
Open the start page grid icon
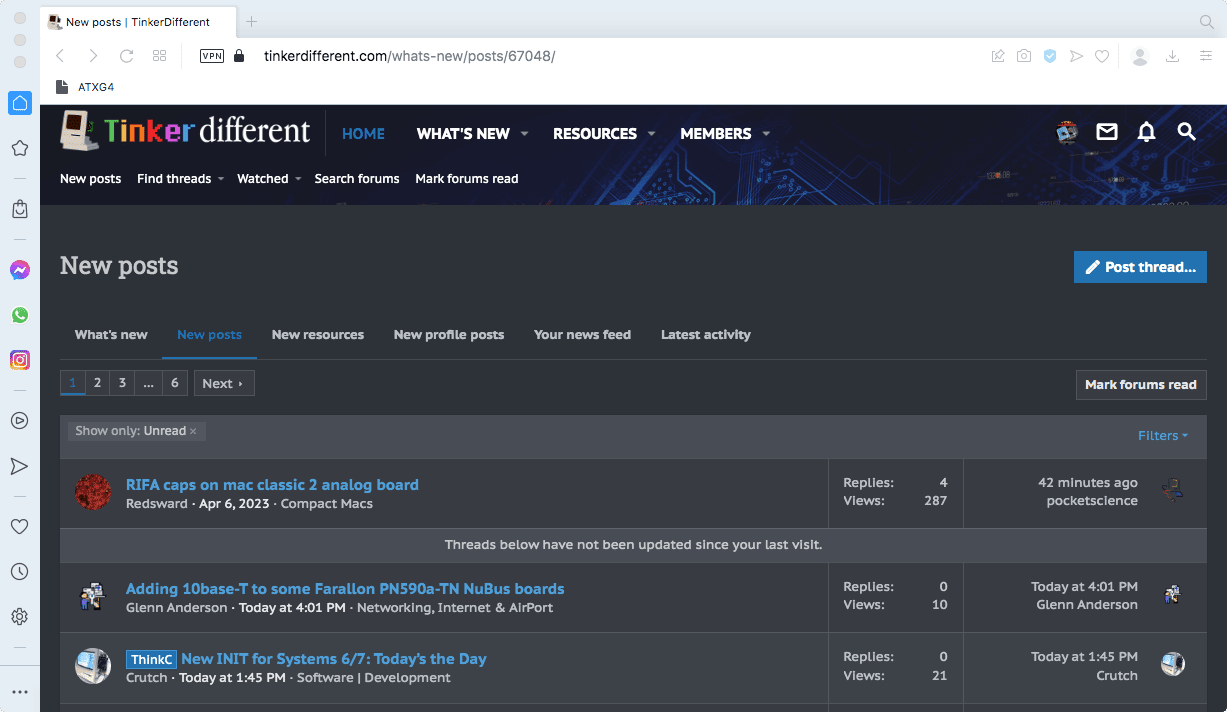click(160, 56)
